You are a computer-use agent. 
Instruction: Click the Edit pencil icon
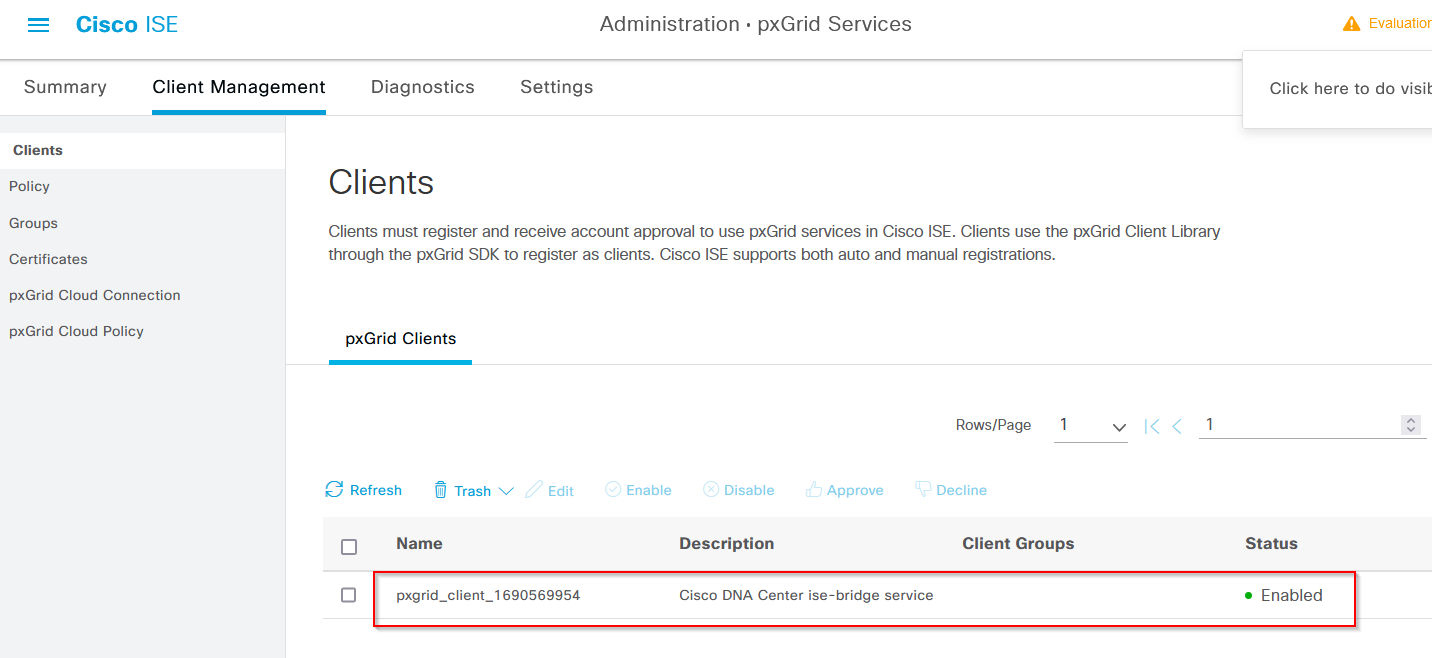tap(534, 489)
